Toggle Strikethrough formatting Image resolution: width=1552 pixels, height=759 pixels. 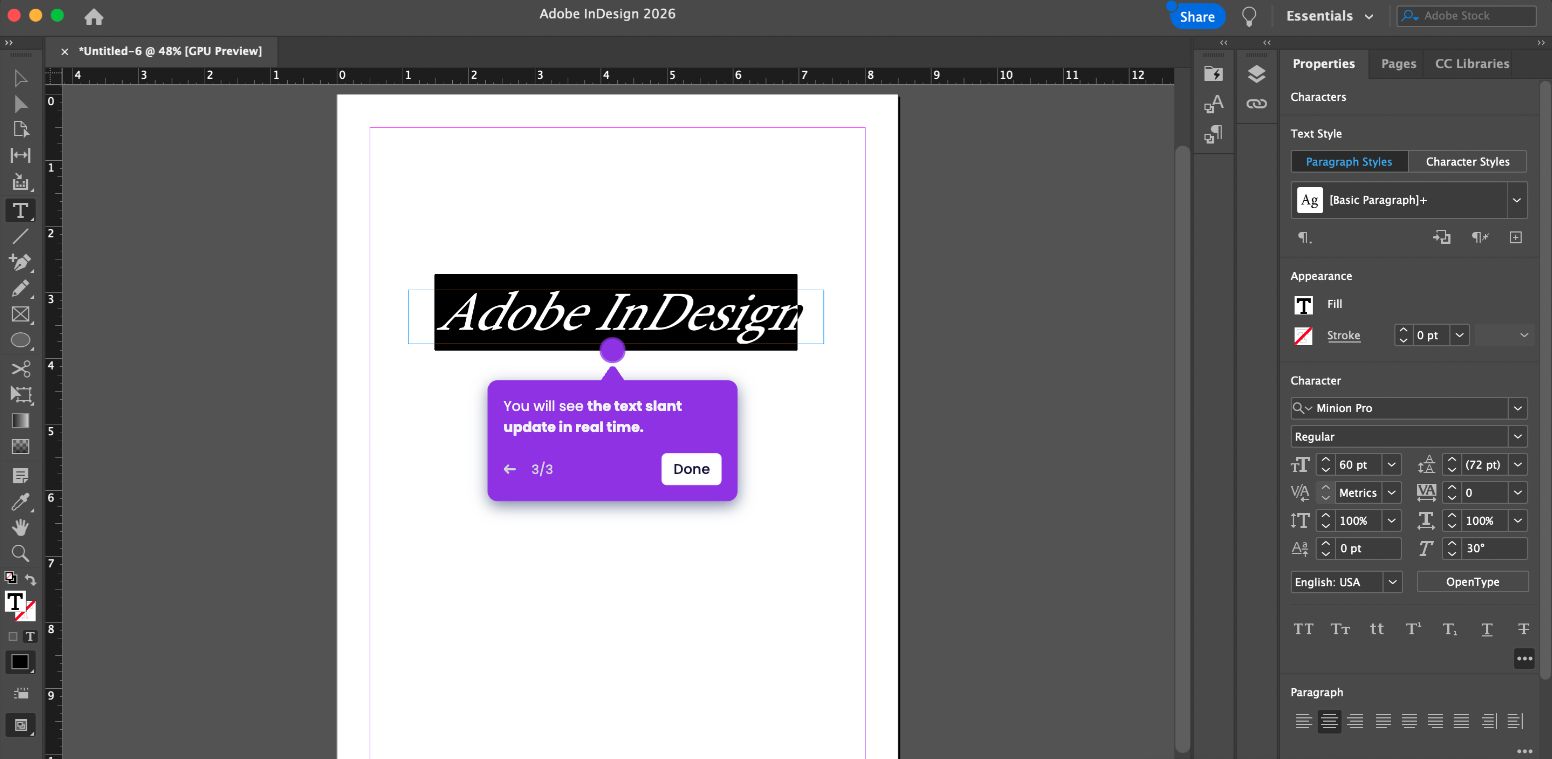(x=1523, y=629)
